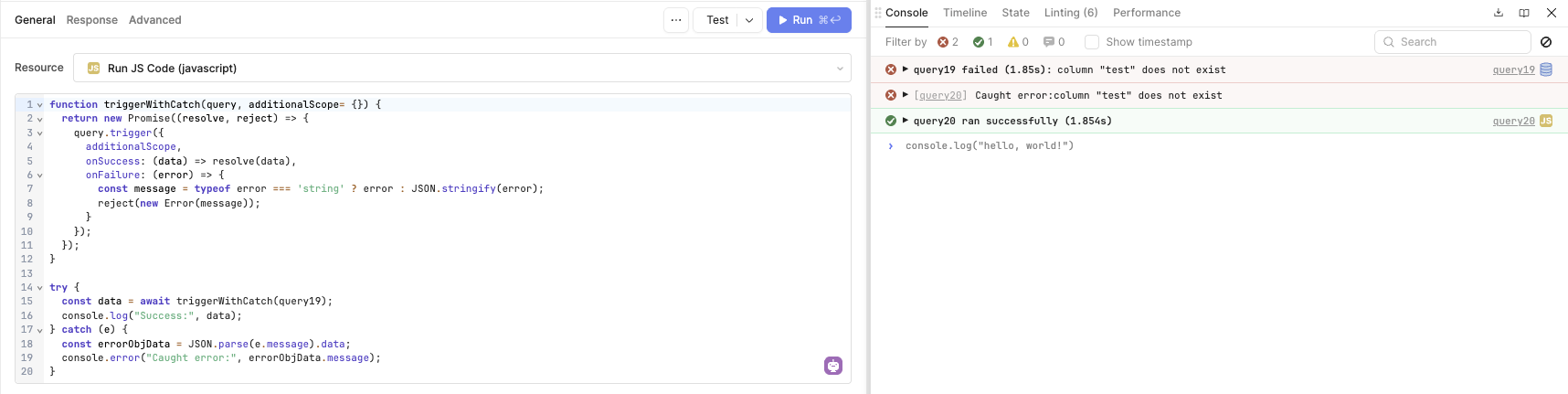Enable the Show timestamp checkbox
The width and height of the screenshot is (1568, 394).
point(1091,42)
